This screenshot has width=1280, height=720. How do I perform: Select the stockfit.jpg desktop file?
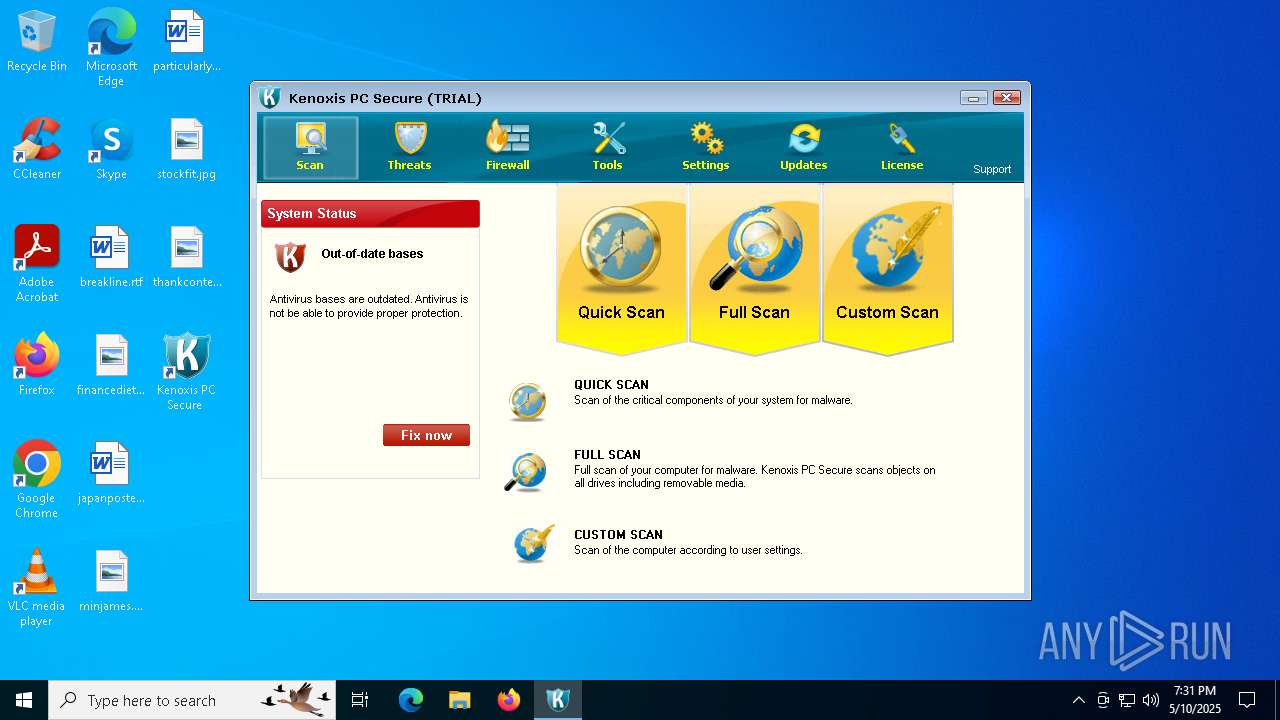pyautogui.click(x=186, y=150)
